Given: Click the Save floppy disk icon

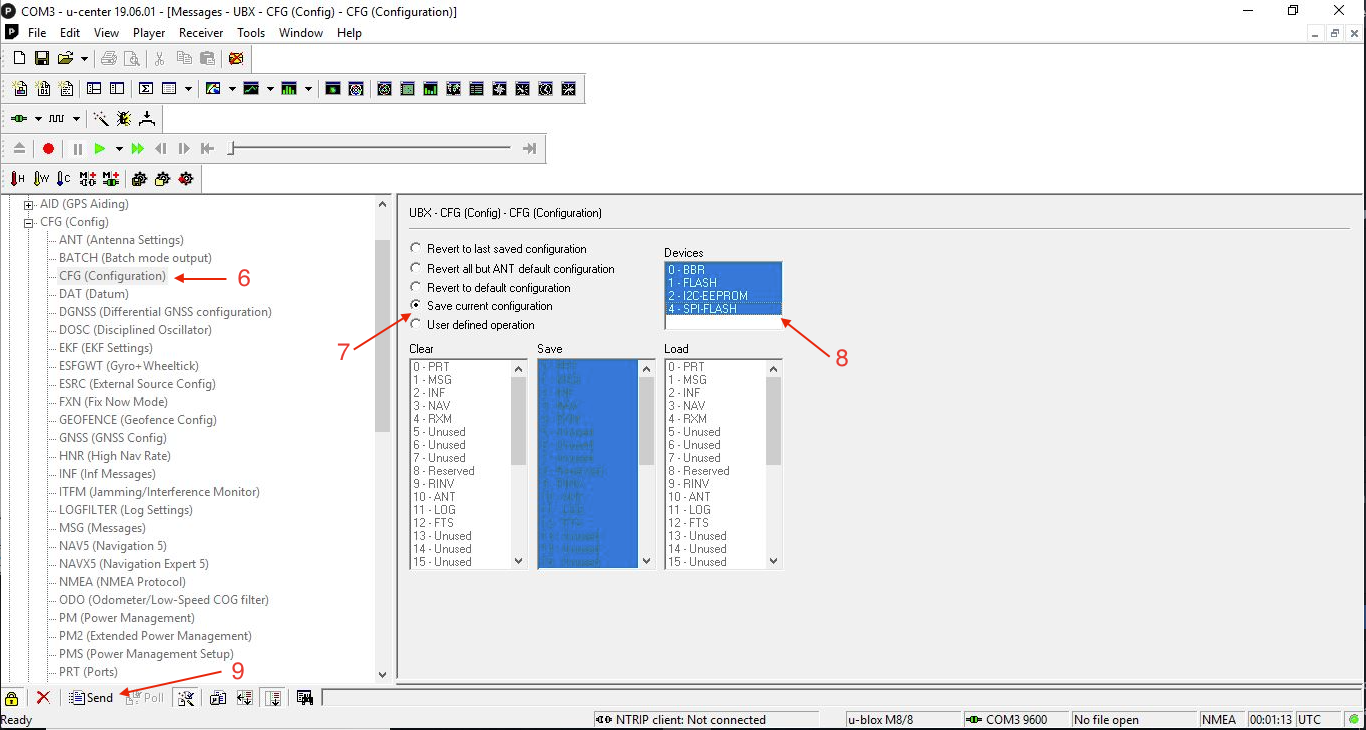Looking at the screenshot, I should 42,59.
